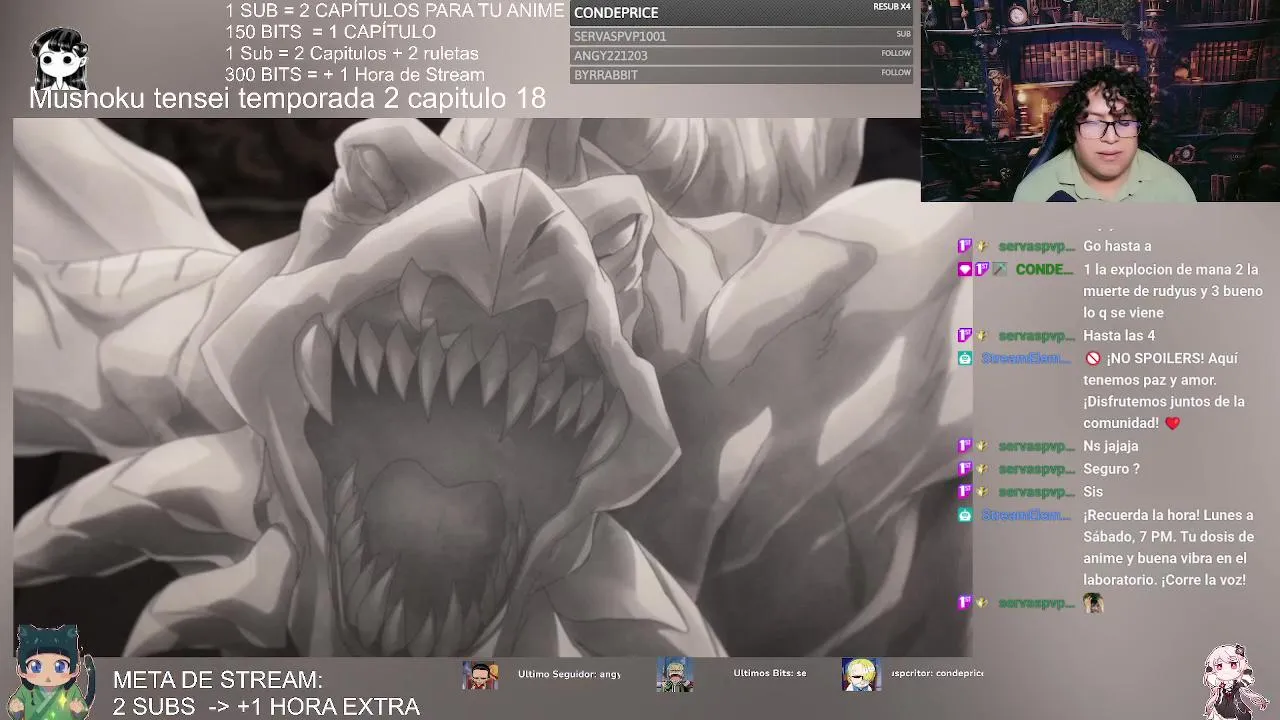Click the yellow badge on 'Hasta las 4' row
This screenshot has height=720, width=1280.
click(982, 335)
